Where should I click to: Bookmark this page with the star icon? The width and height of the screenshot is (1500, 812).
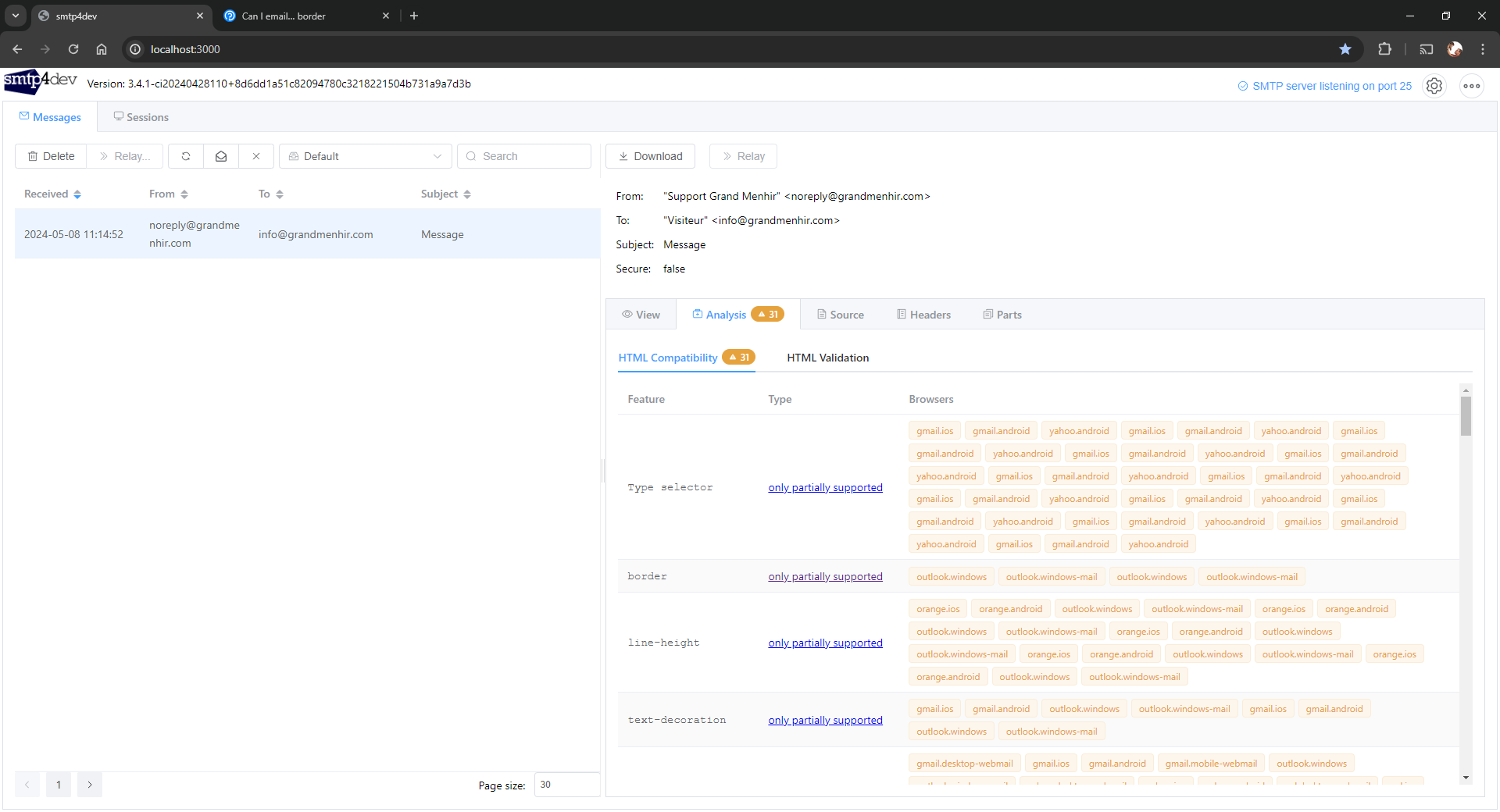(1345, 49)
